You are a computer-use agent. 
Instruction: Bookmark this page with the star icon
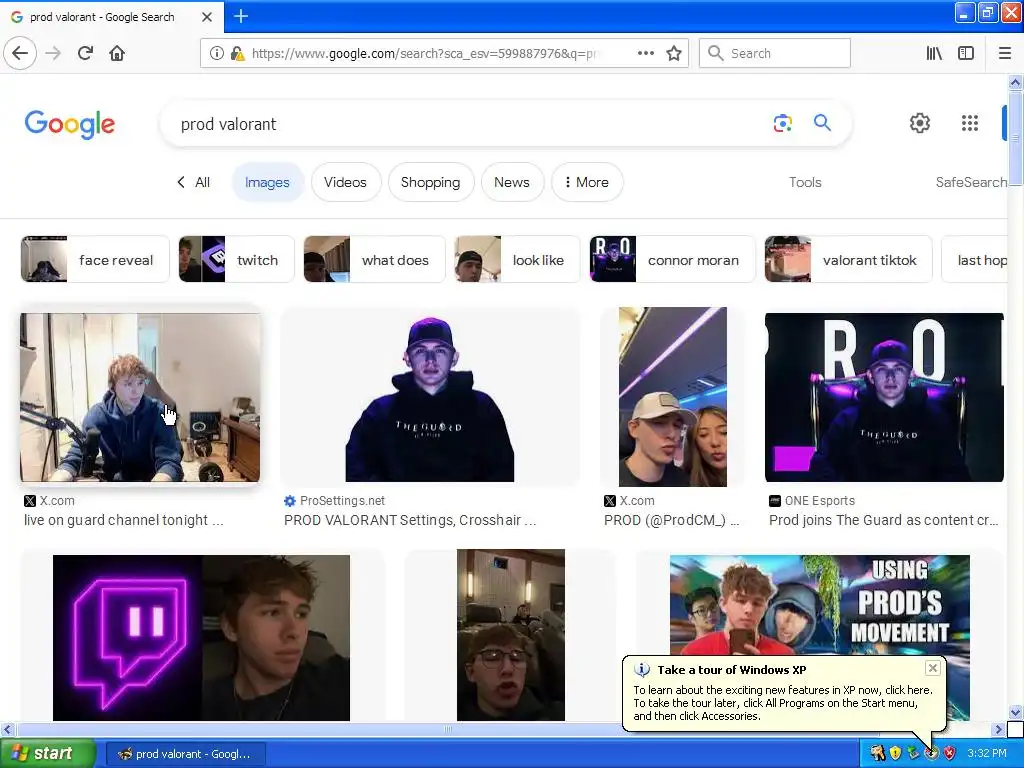[674, 54]
